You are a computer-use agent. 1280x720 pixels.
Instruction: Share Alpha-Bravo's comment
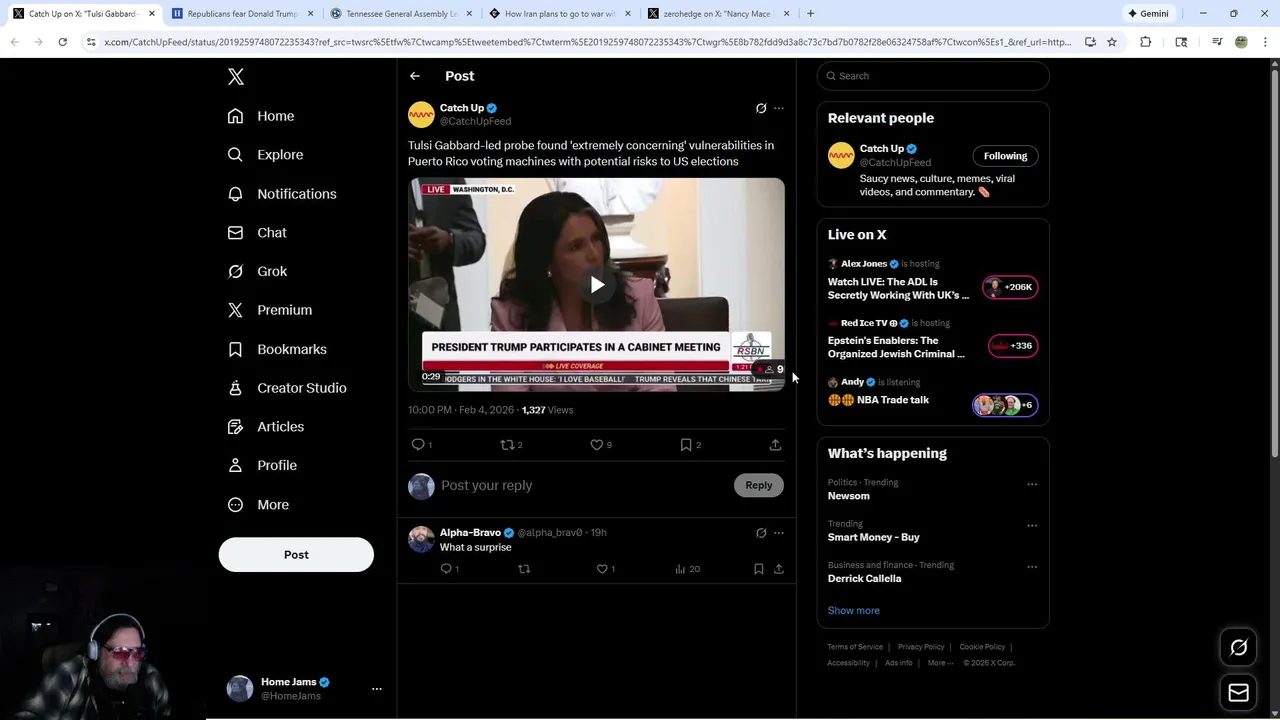(779, 569)
